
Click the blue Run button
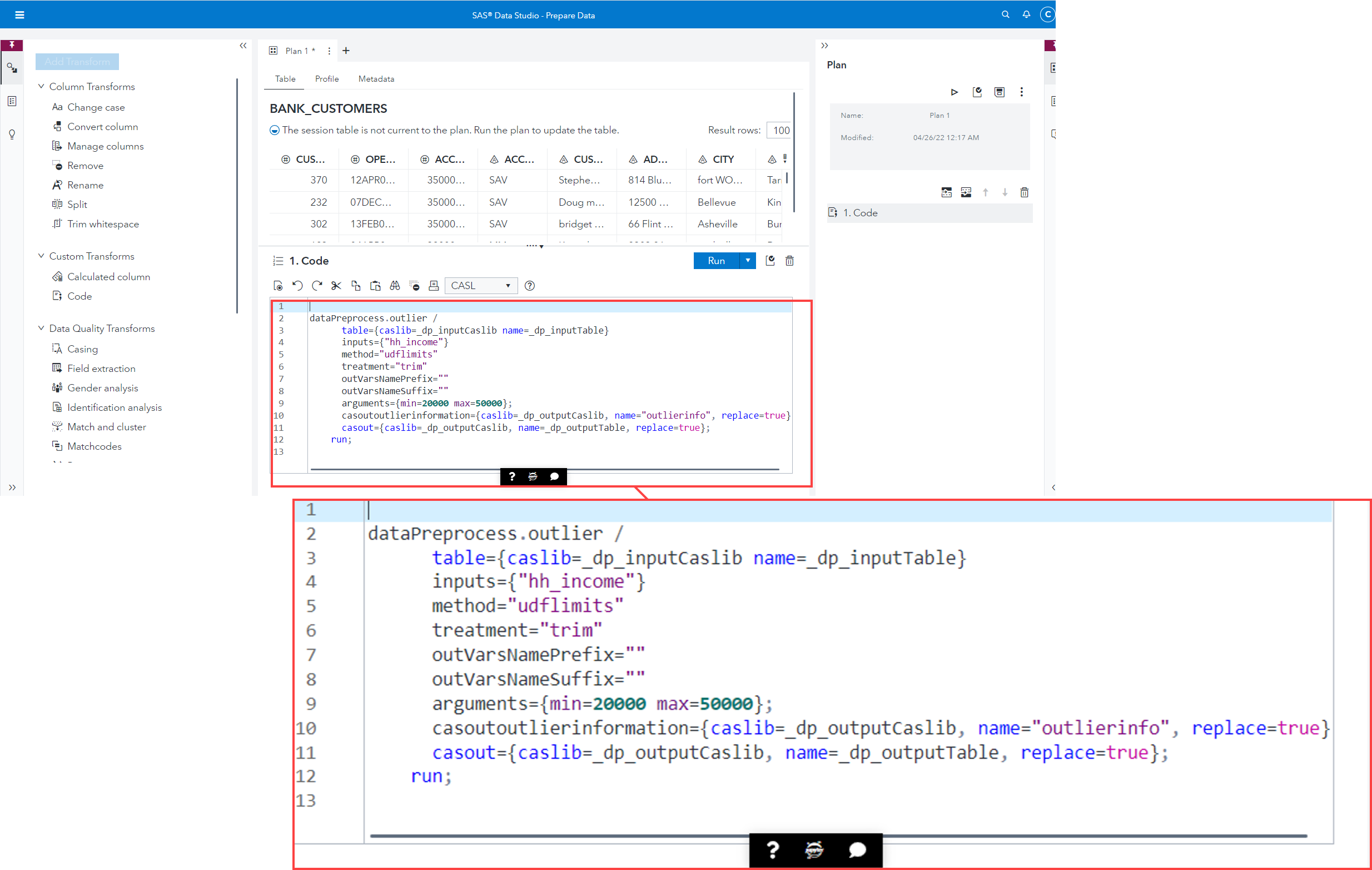point(716,260)
